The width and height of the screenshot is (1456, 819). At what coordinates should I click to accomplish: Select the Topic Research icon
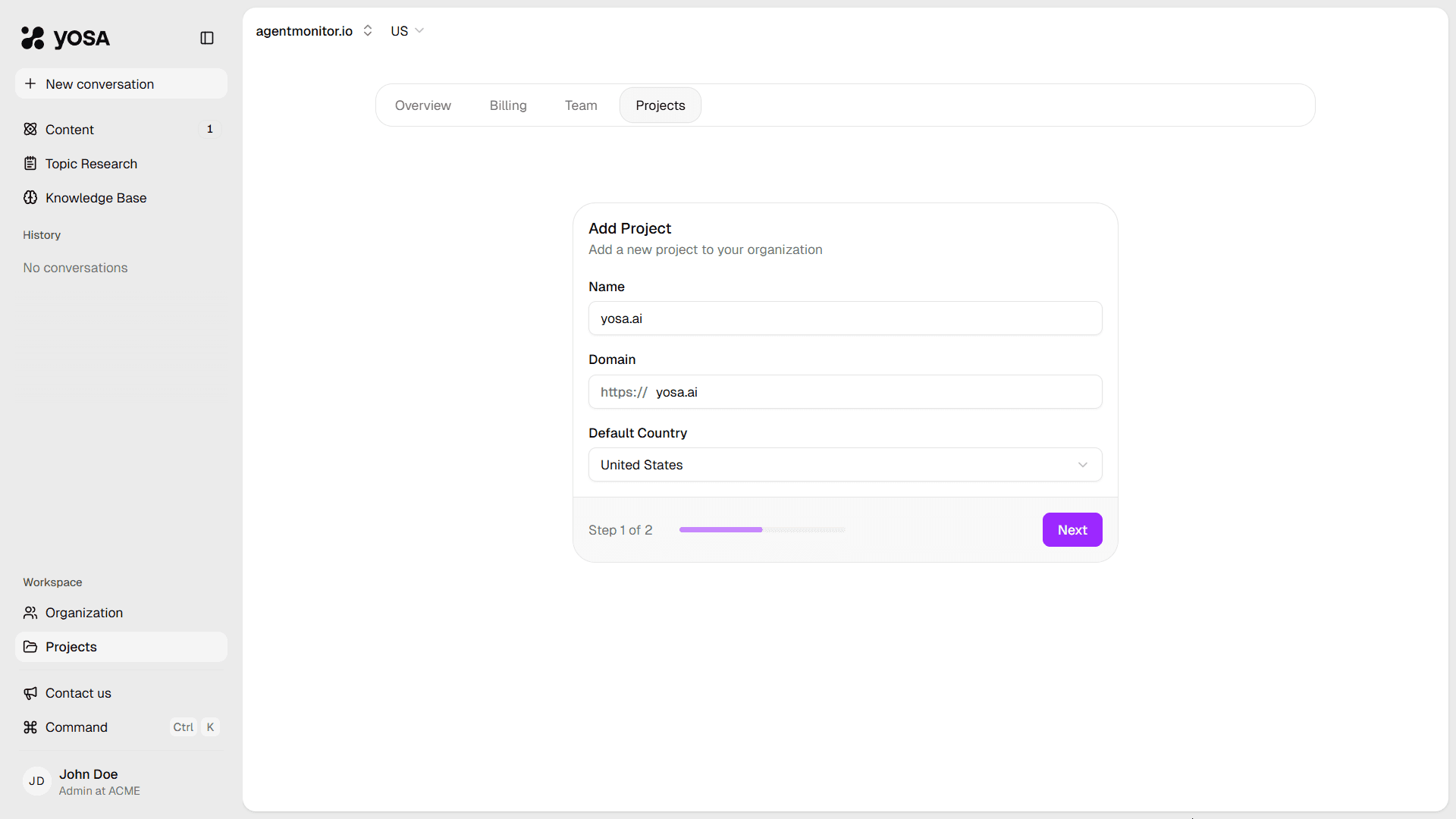tap(30, 163)
